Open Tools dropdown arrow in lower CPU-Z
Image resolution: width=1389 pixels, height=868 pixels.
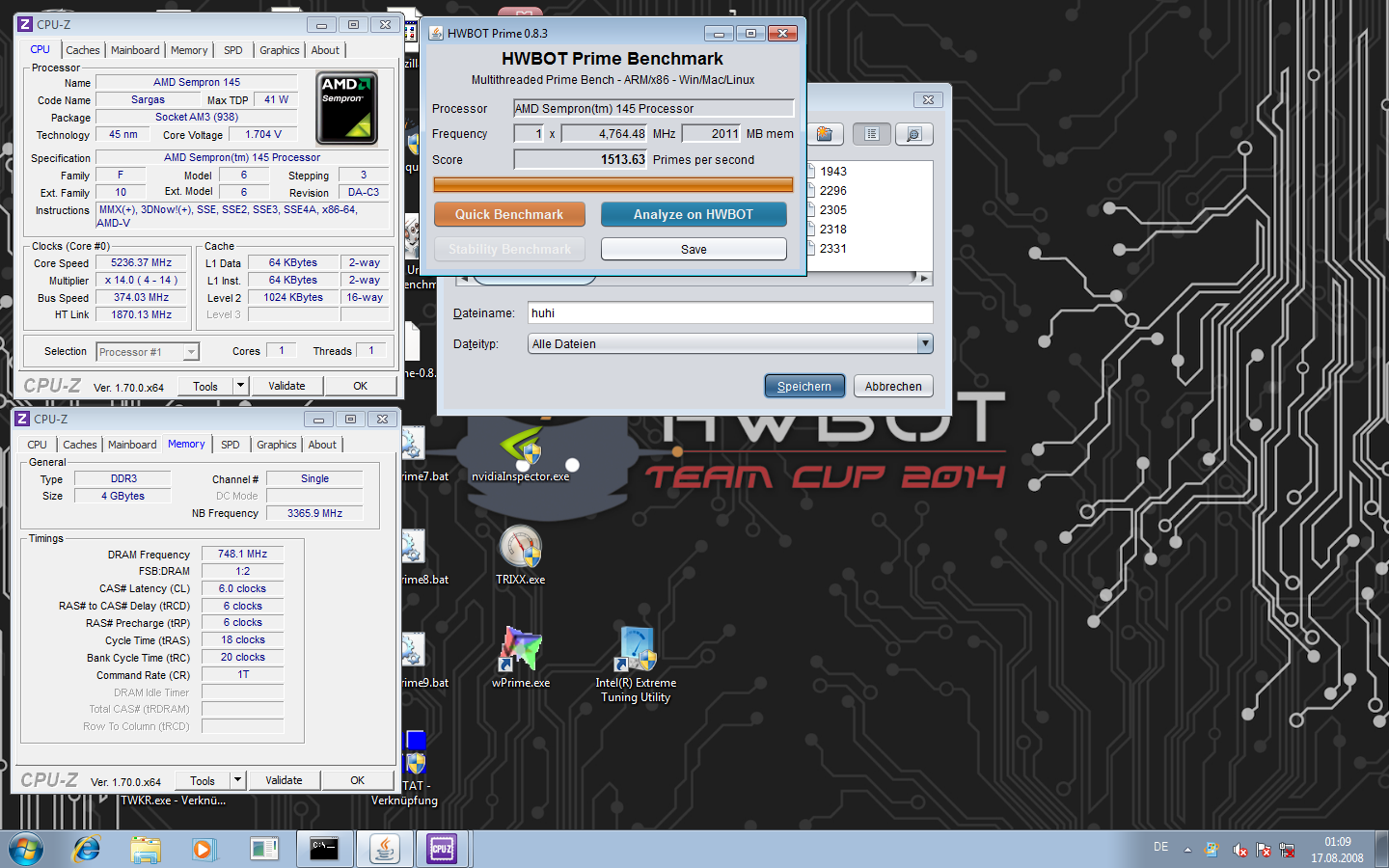[x=237, y=780]
